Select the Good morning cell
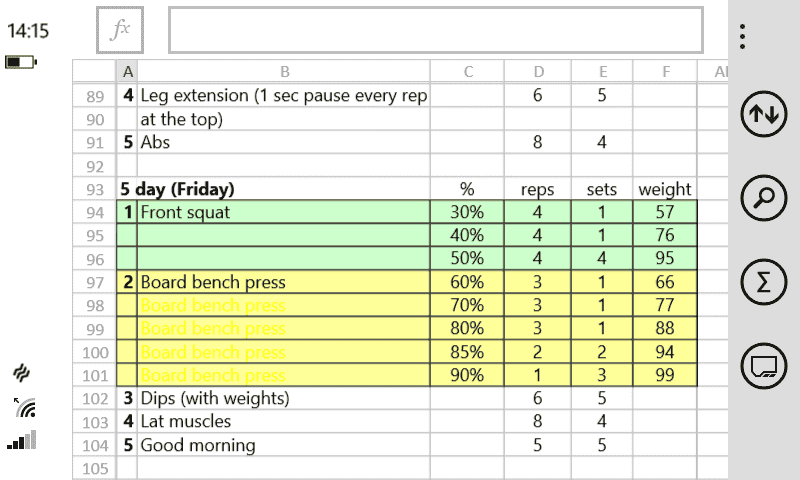800x480 pixels. 284,446
